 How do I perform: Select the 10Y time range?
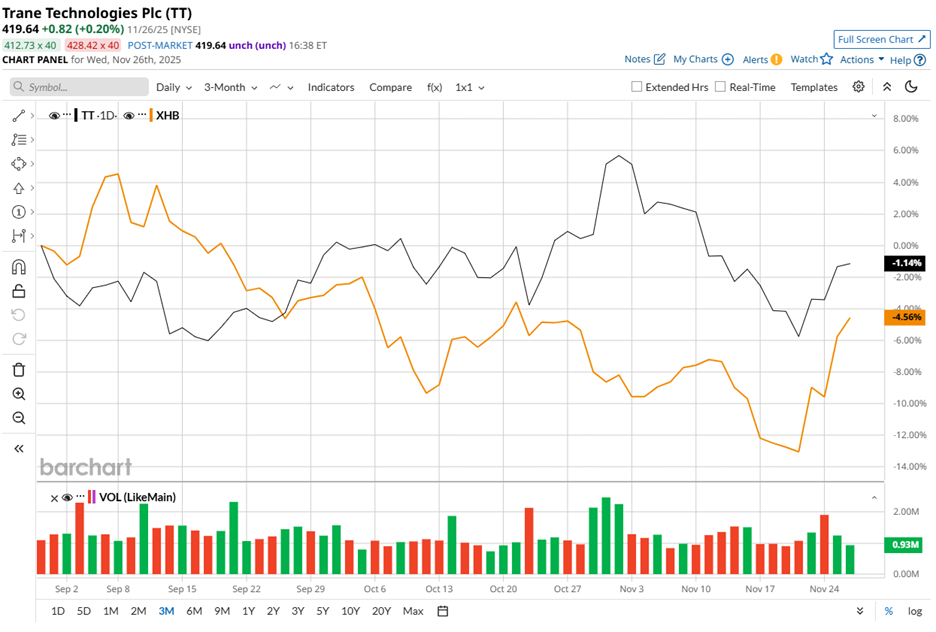350,611
